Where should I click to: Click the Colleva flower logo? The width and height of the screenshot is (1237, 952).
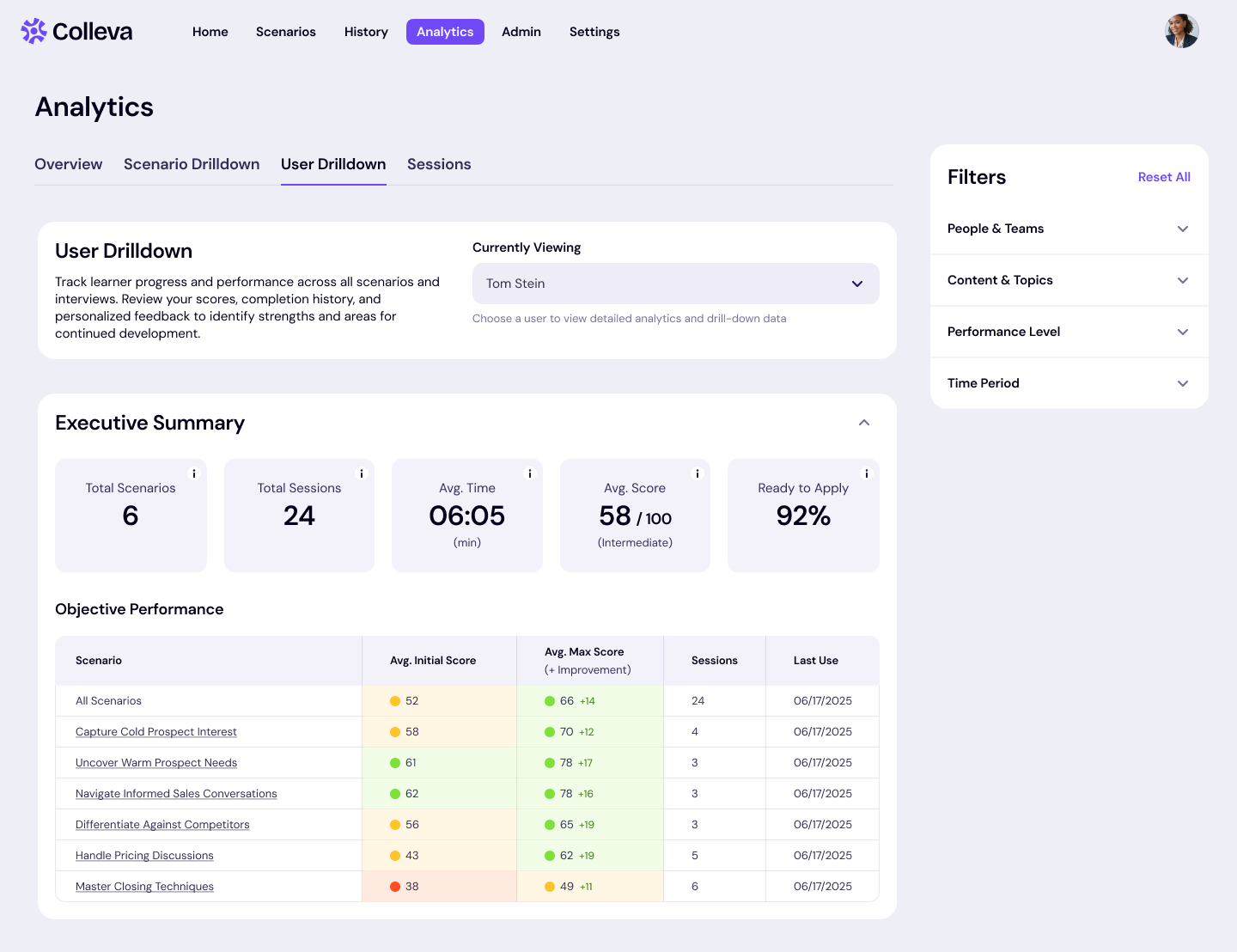[33, 31]
